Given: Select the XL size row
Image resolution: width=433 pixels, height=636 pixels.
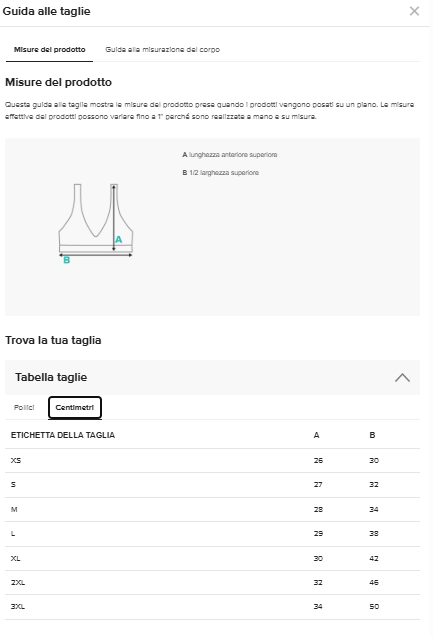Looking at the screenshot, I should 212,558.
